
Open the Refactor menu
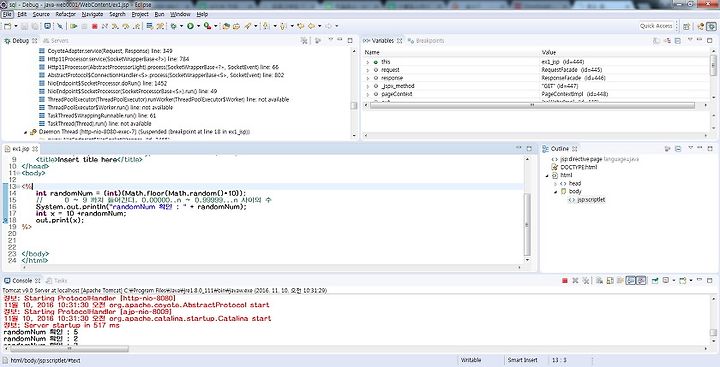pos(65,14)
